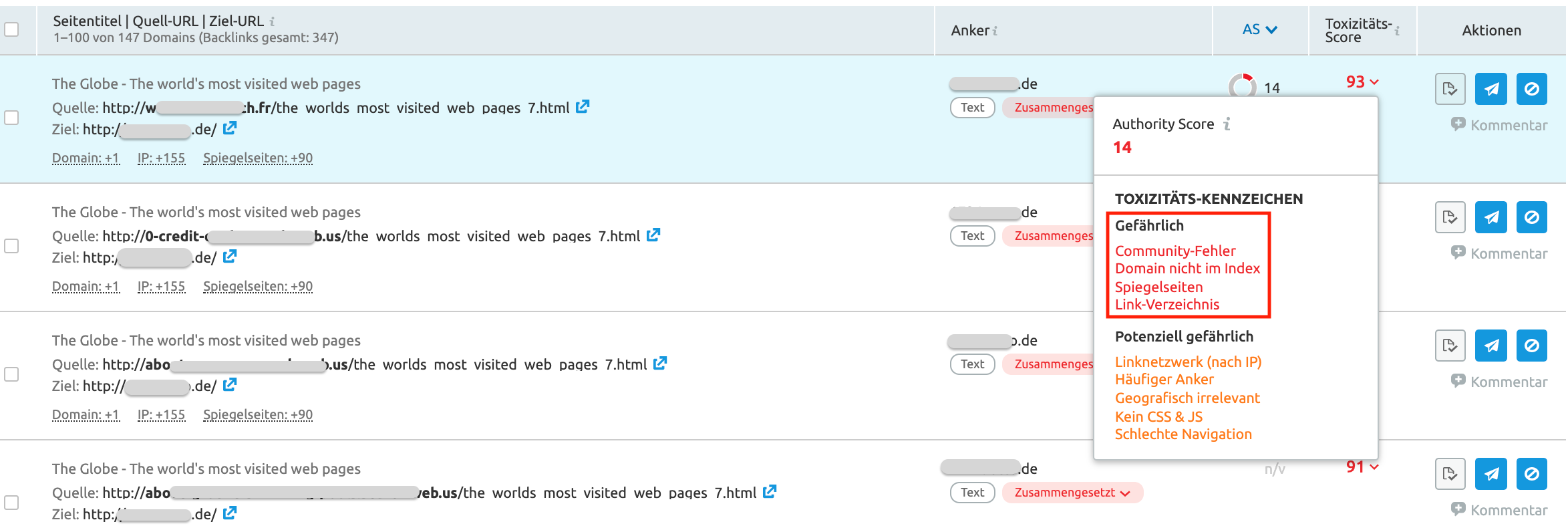Viewport: 1568px width, 528px height.
Task: Click the 'Domain: +1' link
Action: point(86,158)
